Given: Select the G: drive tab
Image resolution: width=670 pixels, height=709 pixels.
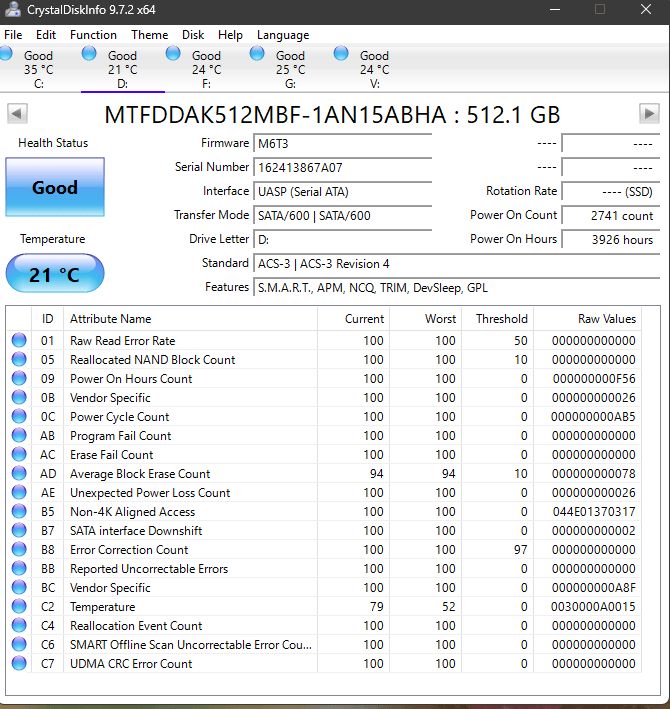Looking at the screenshot, I should [x=291, y=68].
